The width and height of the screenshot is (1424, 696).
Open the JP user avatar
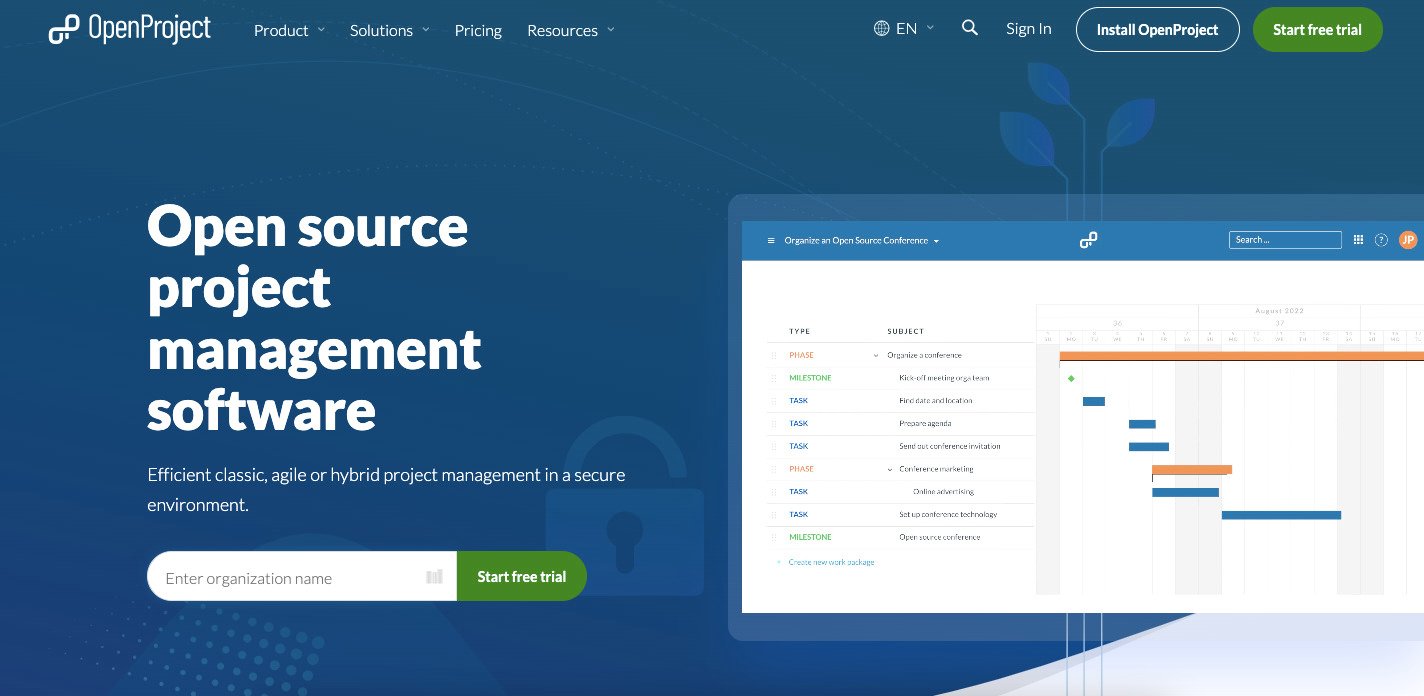1408,240
